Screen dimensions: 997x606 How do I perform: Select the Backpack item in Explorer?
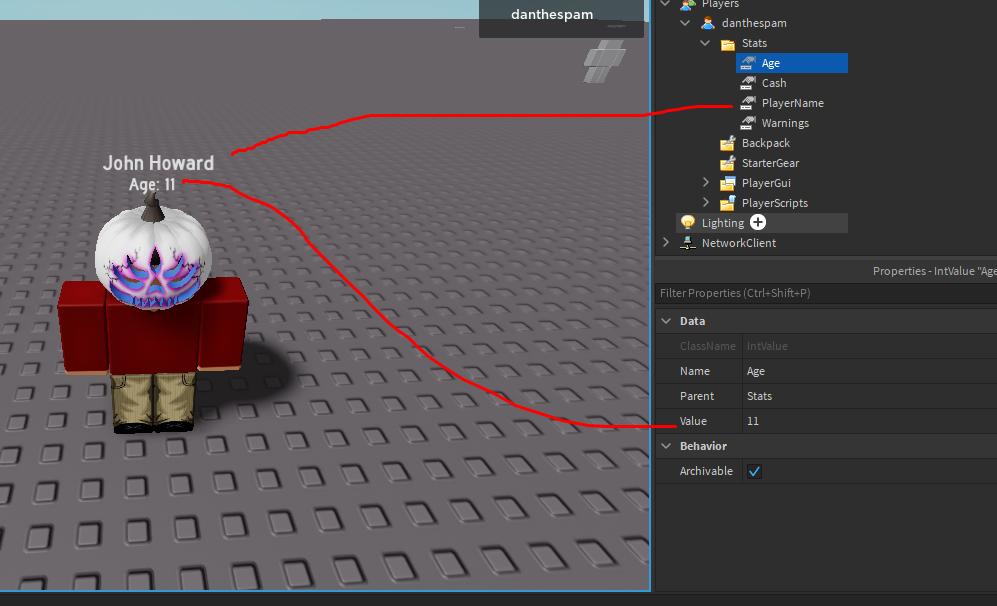(x=766, y=143)
